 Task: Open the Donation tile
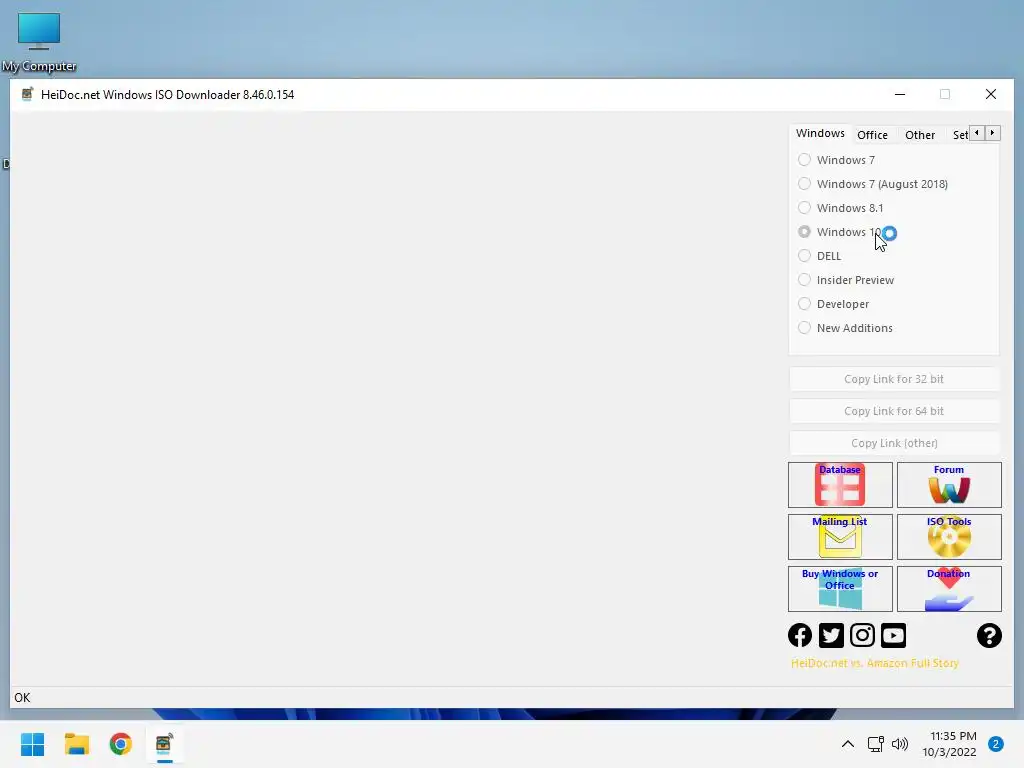click(x=949, y=588)
